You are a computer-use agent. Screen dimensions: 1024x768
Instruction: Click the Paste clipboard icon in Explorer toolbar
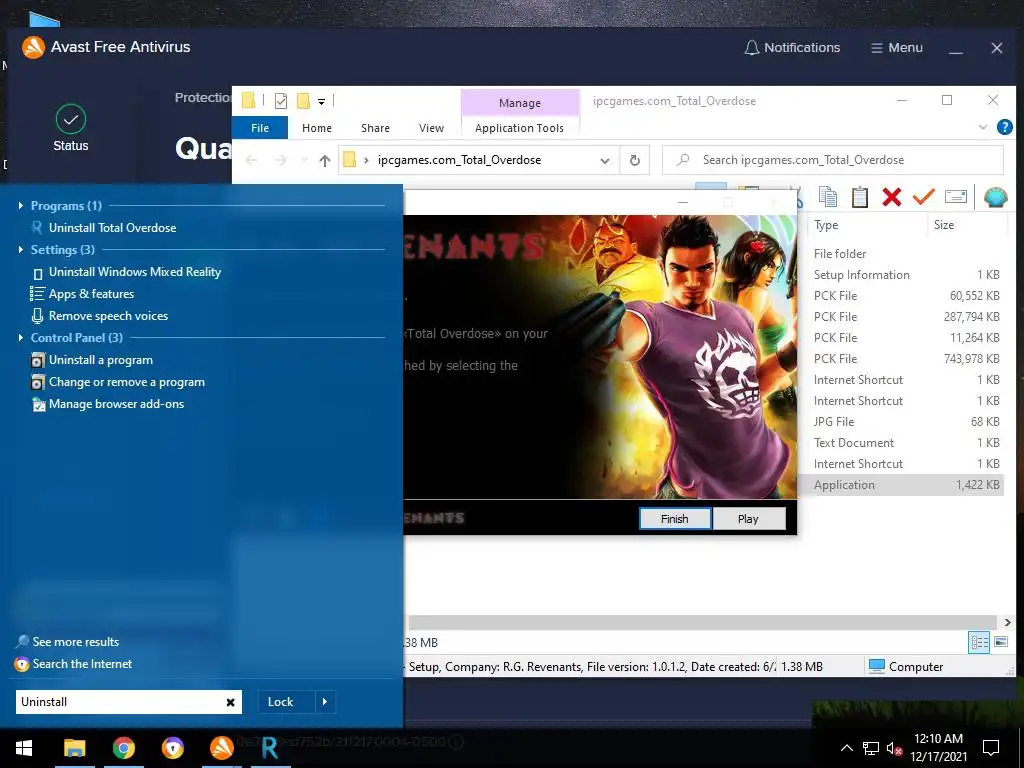[x=859, y=197]
